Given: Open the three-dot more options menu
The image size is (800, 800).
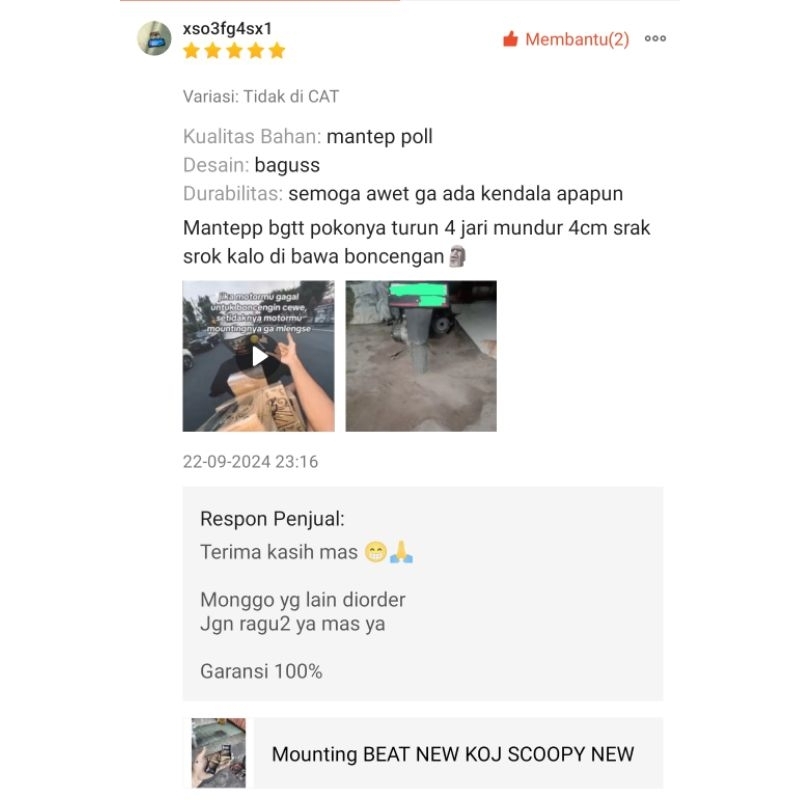Looking at the screenshot, I should point(655,38).
